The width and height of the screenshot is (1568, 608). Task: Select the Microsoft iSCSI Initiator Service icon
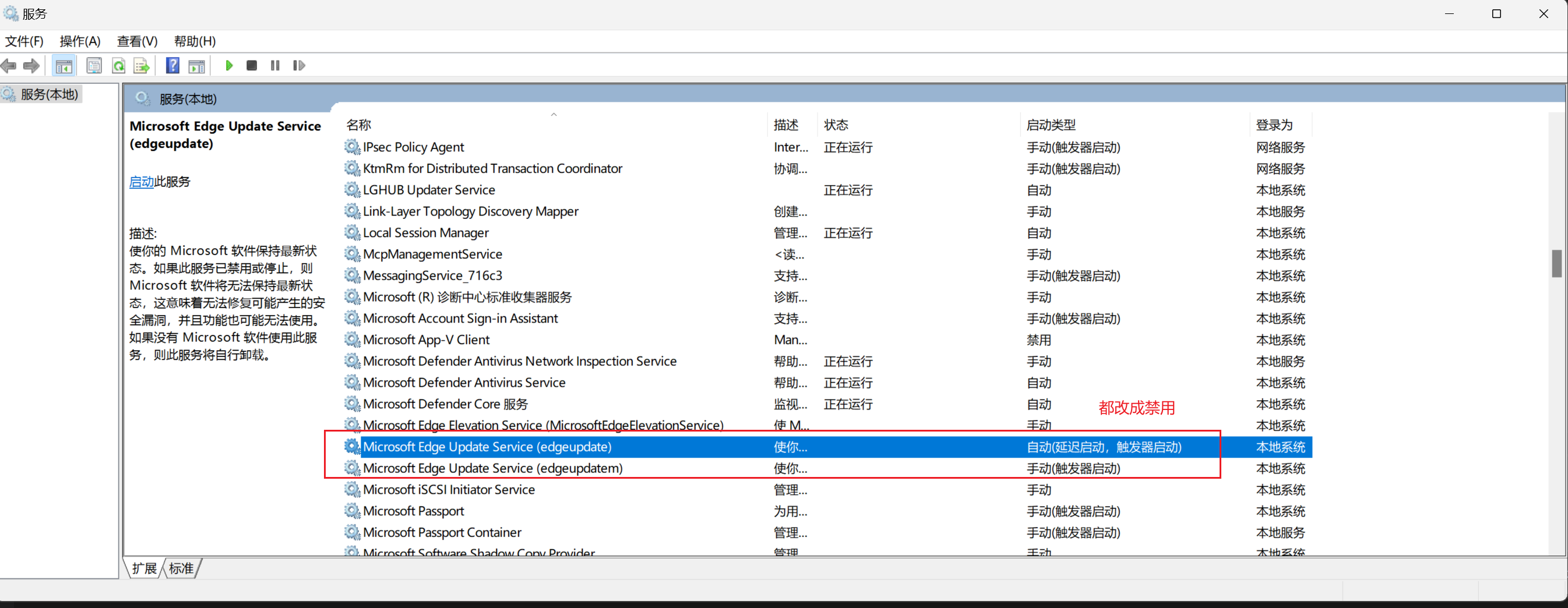pyautogui.click(x=353, y=489)
